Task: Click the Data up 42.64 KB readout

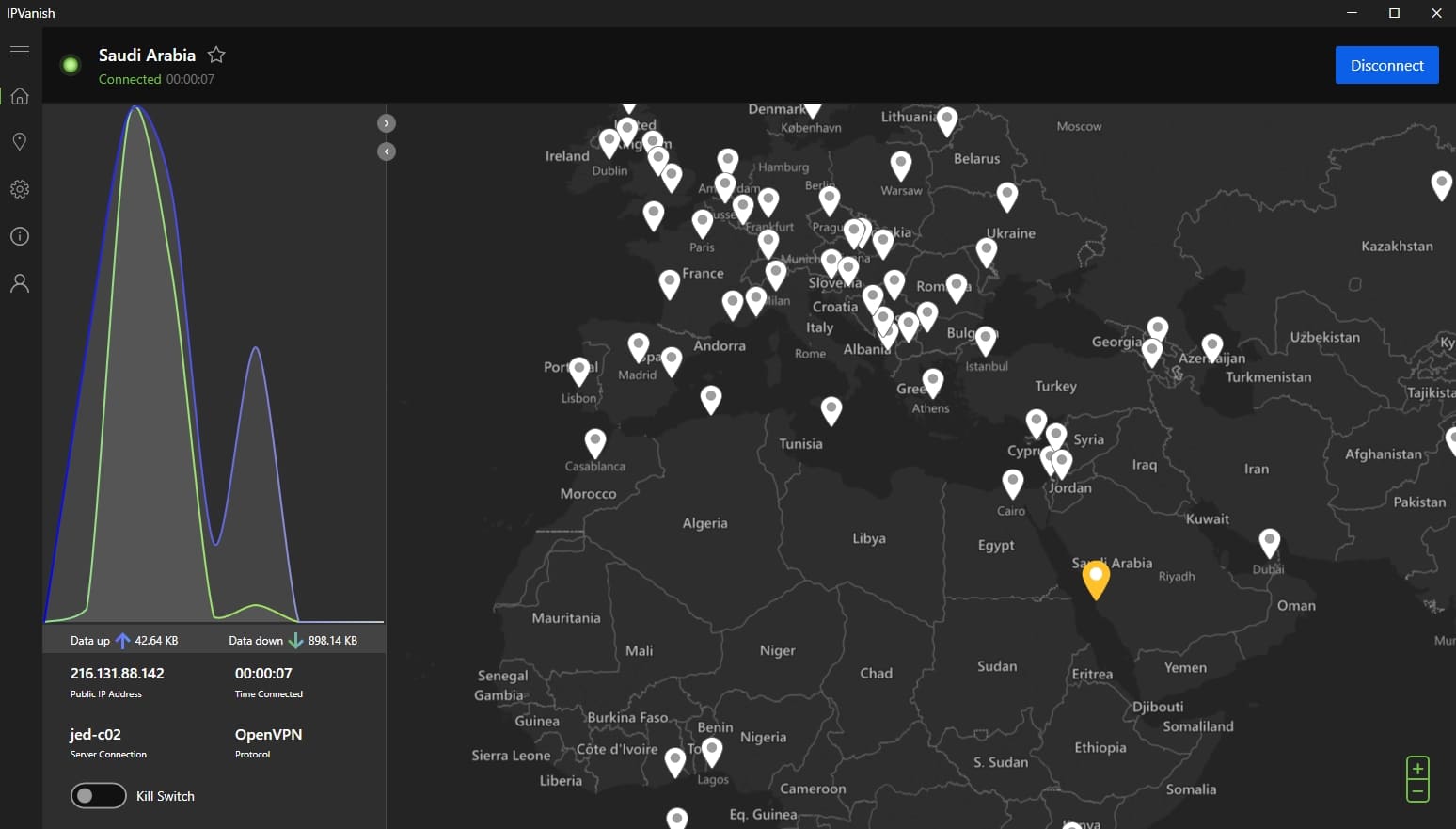Action: [124, 641]
